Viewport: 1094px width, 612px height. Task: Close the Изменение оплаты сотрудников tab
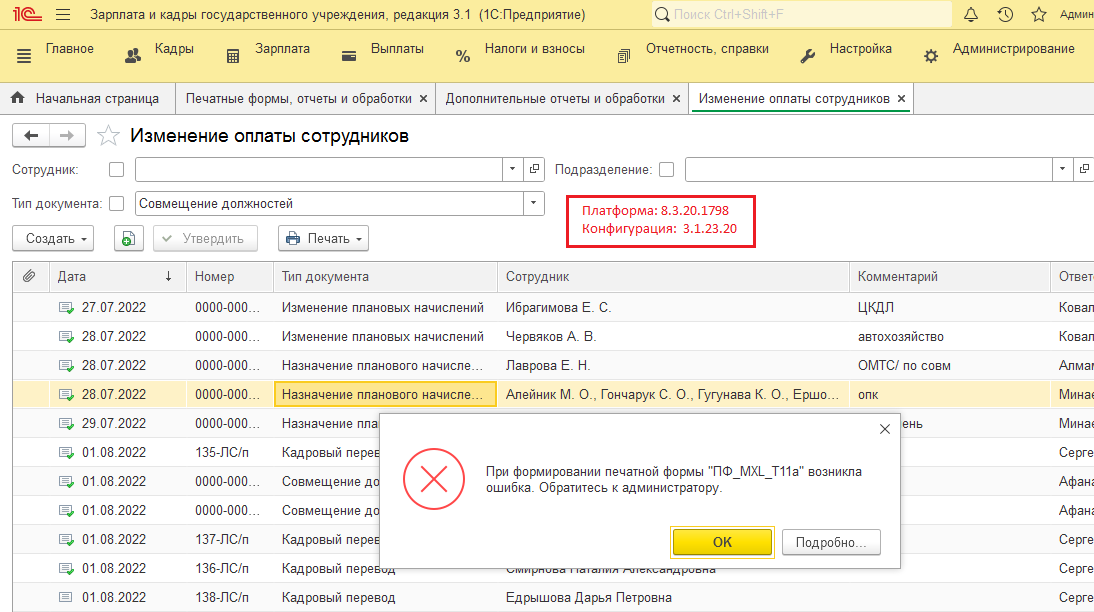point(901,99)
